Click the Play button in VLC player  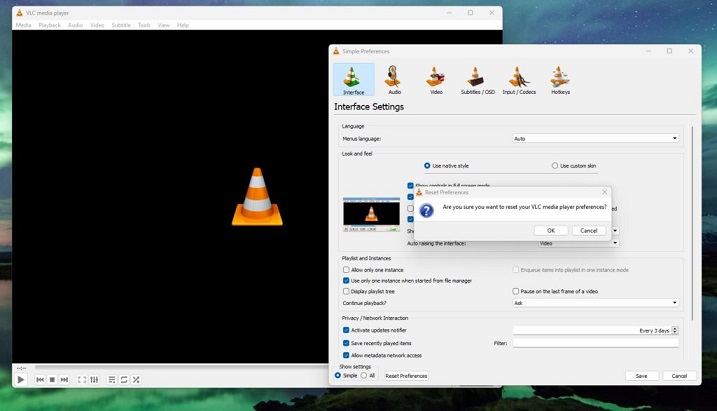pyautogui.click(x=21, y=379)
